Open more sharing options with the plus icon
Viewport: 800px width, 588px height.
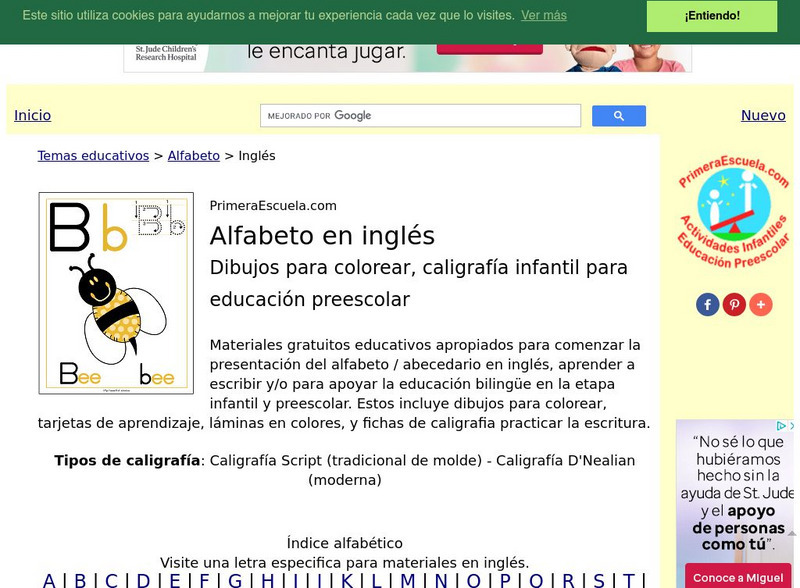click(759, 303)
